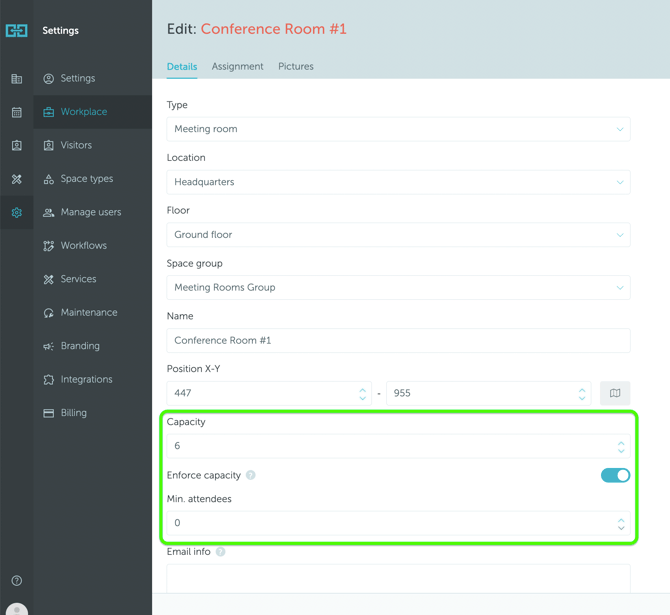Open Manage users in sidebar
Screen dimensions: 670x615
[90, 212]
